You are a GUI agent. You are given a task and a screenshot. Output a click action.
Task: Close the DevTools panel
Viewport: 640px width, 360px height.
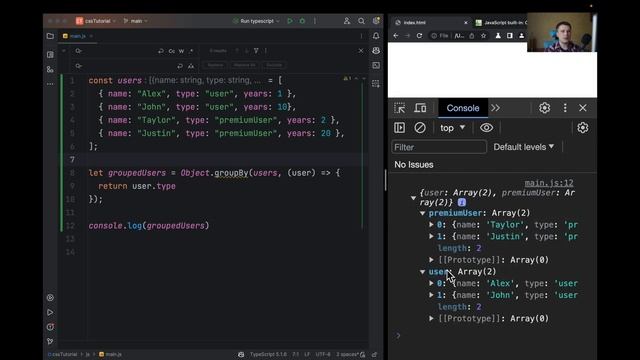[x=583, y=108]
